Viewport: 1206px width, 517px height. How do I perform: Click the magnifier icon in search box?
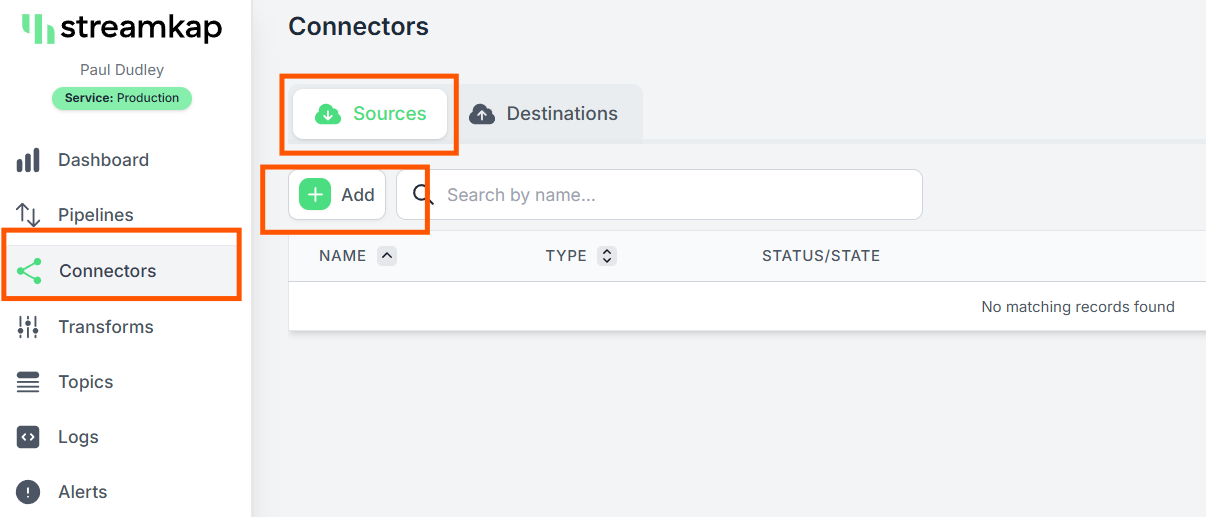423,195
